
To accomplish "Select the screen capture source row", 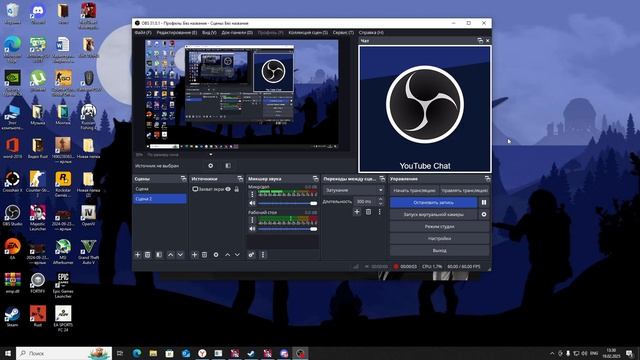I will pyautogui.click(x=216, y=189).
